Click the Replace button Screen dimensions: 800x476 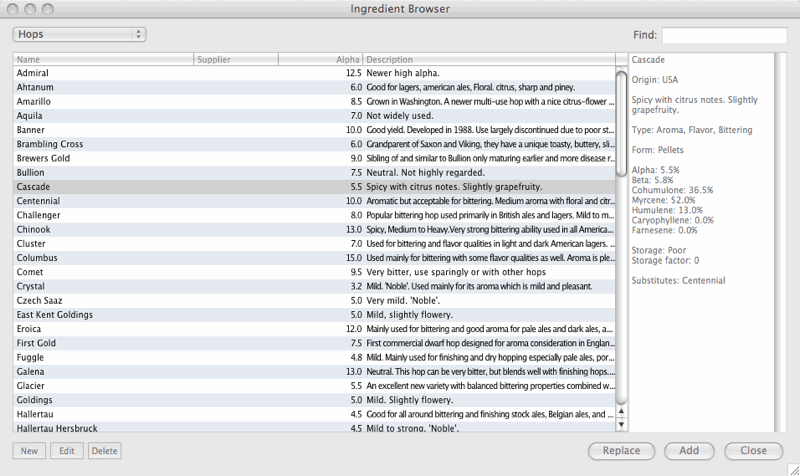tap(621, 450)
